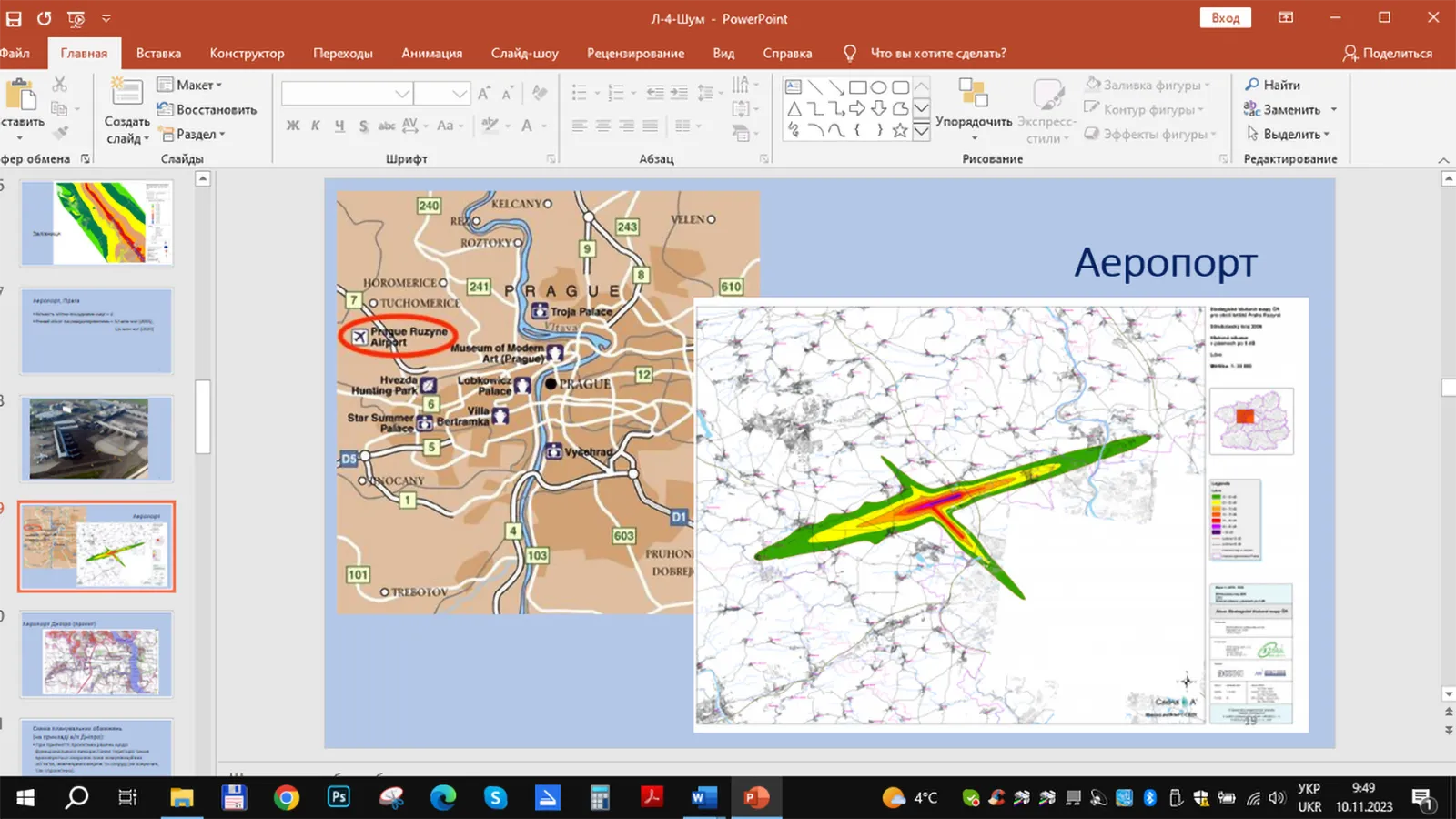Center align text

pyautogui.click(x=603, y=126)
